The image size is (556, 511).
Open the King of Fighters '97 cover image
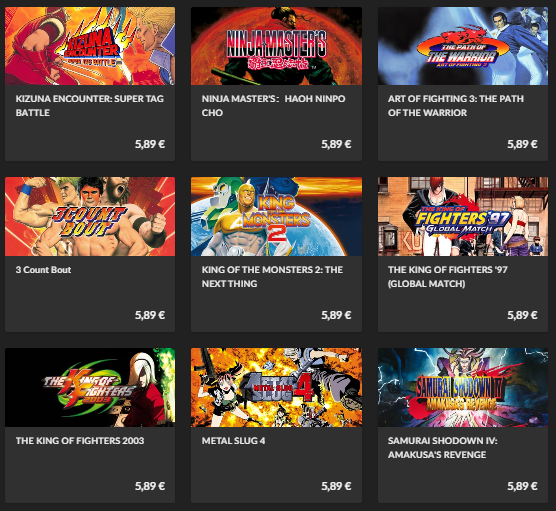point(463,216)
